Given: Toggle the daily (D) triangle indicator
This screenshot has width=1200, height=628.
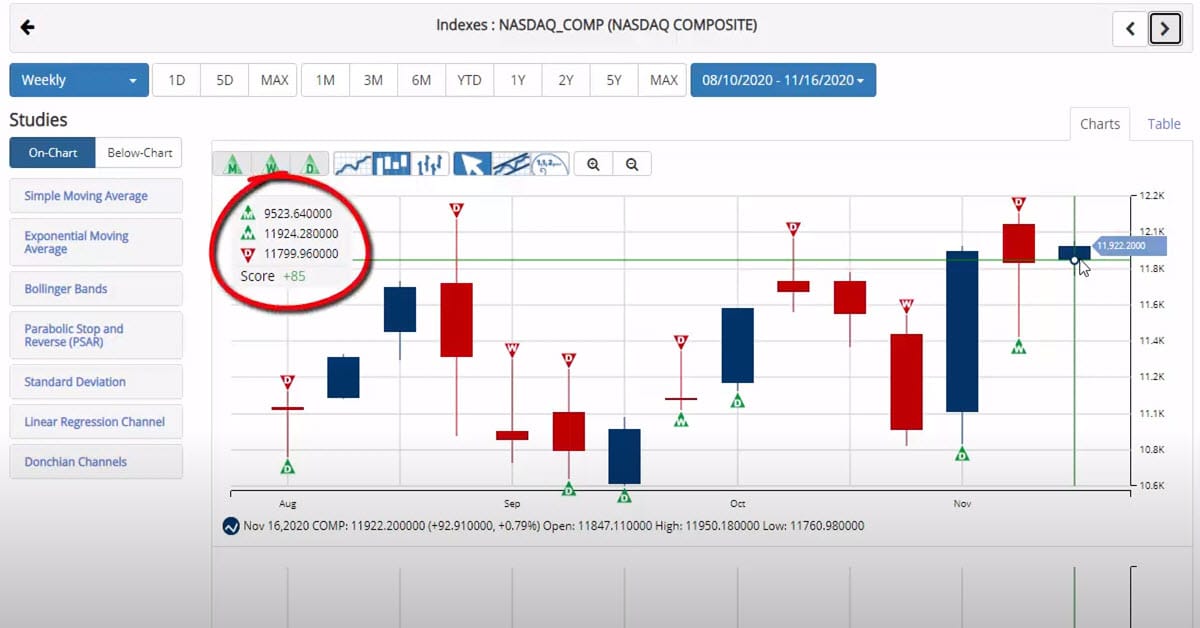Looking at the screenshot, I should pos(310,164).
